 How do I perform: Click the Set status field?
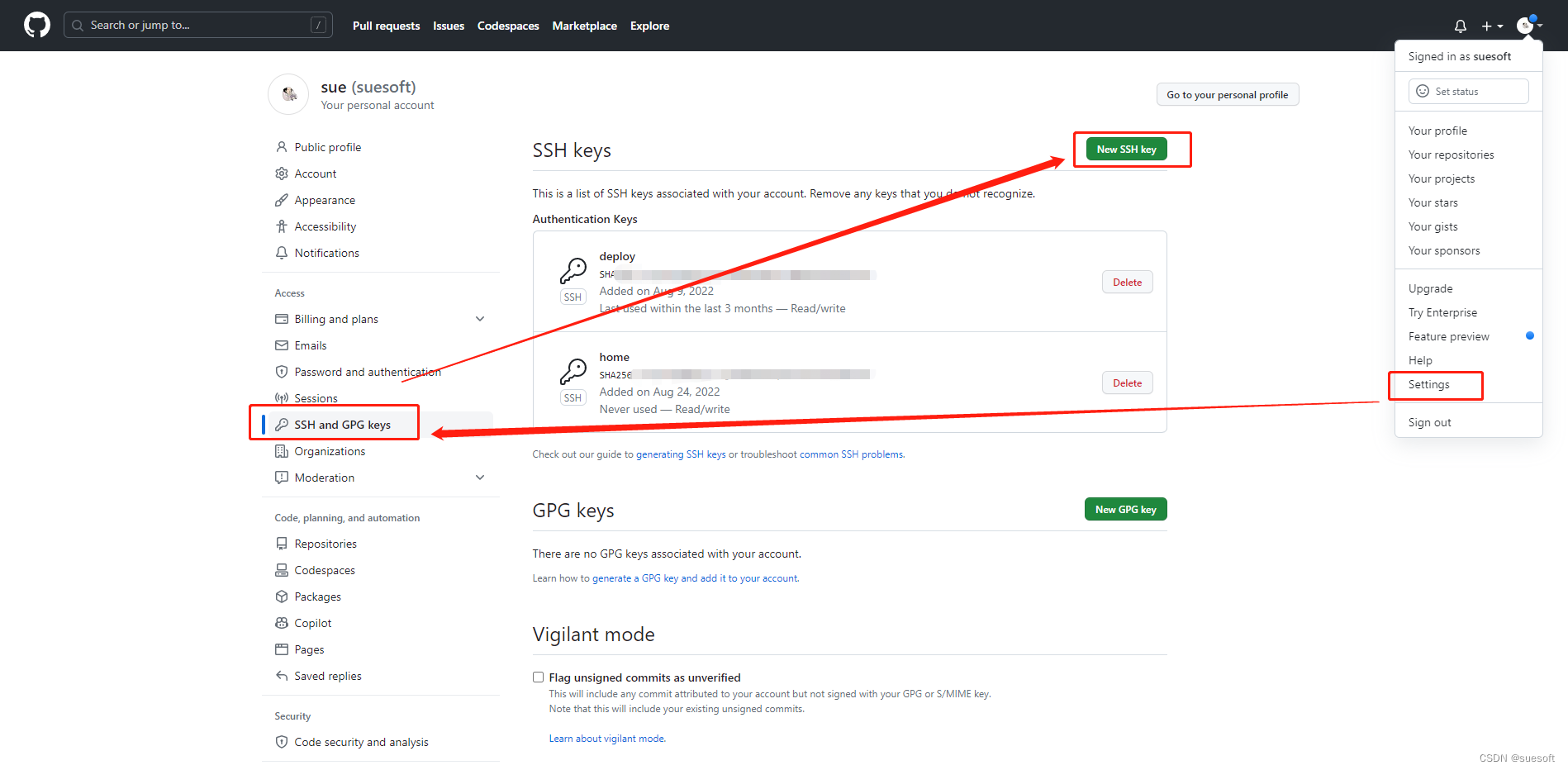coord(1468,91)
